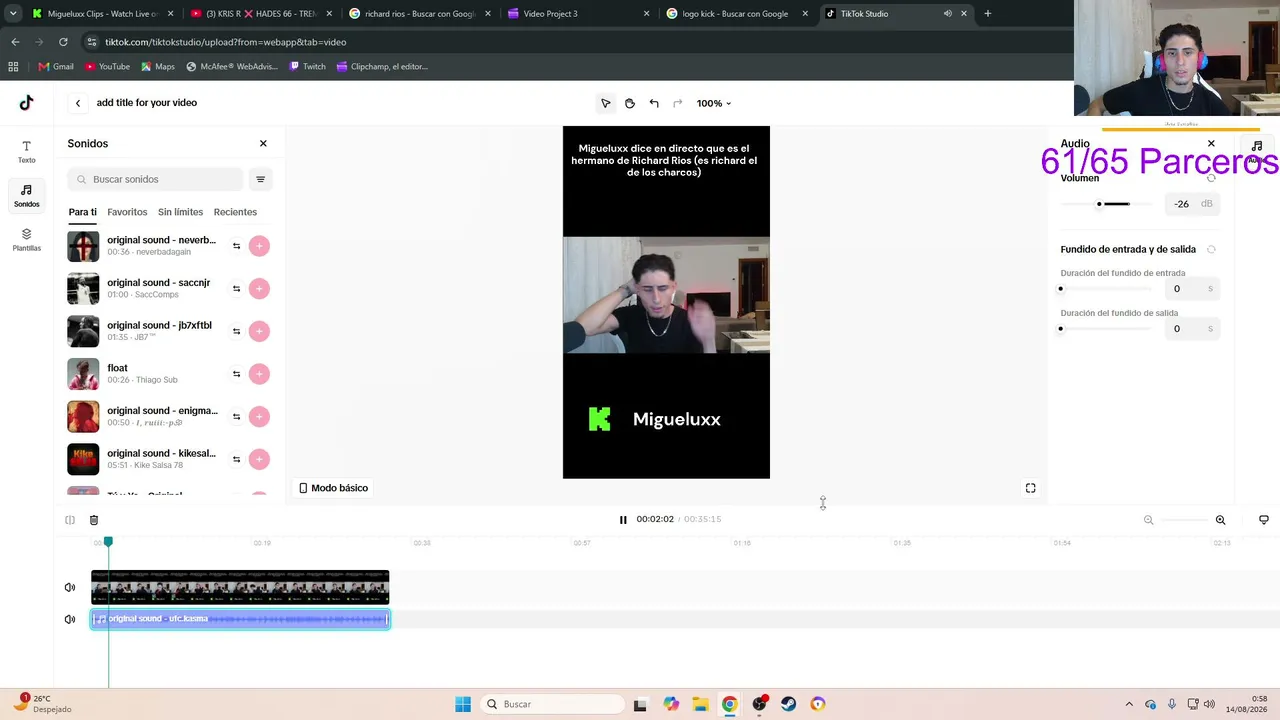Open the Sonidos panel icon
This screenshot has width=1280, height=720.
pos(26,195)
